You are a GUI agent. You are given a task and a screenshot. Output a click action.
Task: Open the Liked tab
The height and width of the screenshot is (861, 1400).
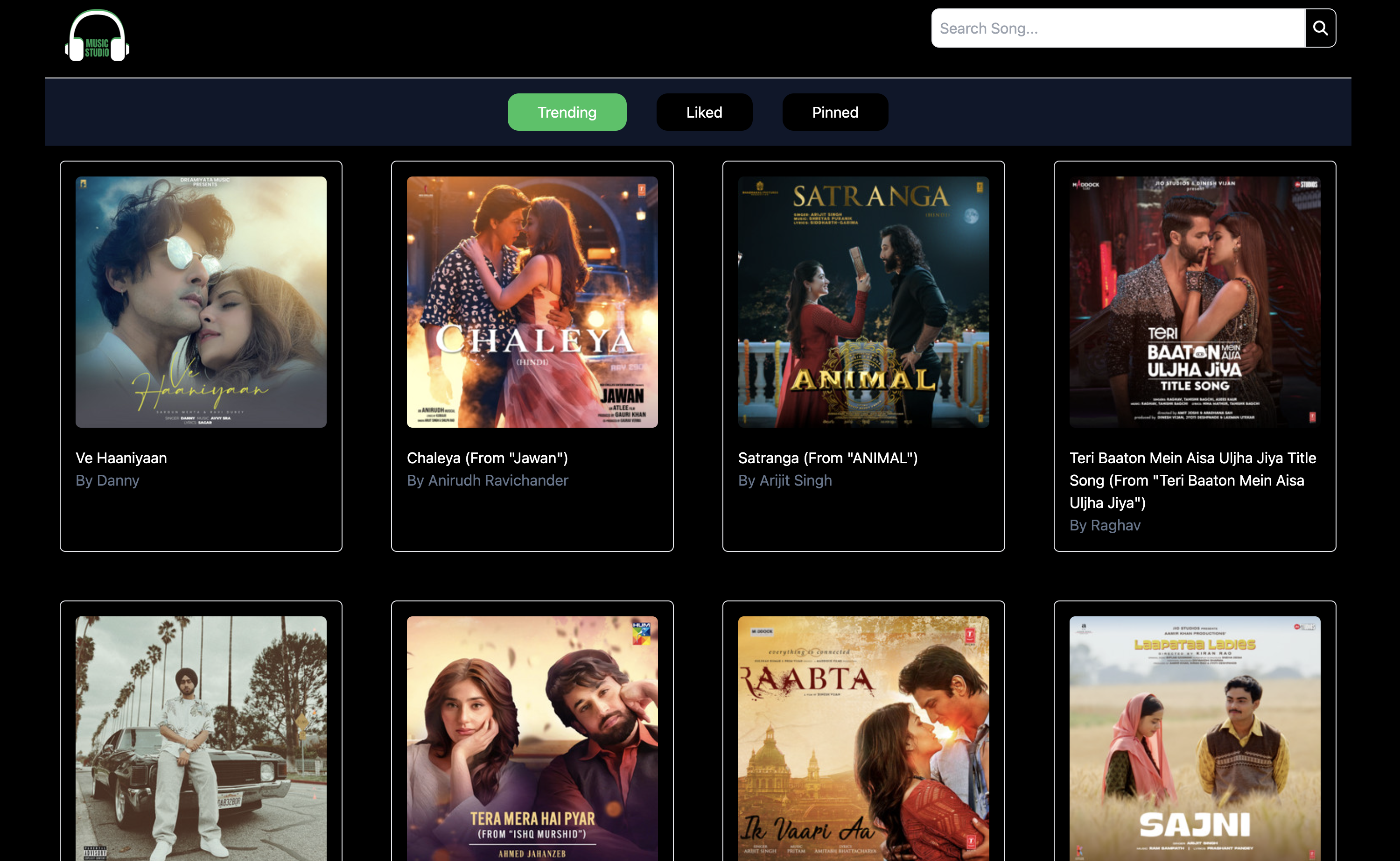(x=704, y=112)
